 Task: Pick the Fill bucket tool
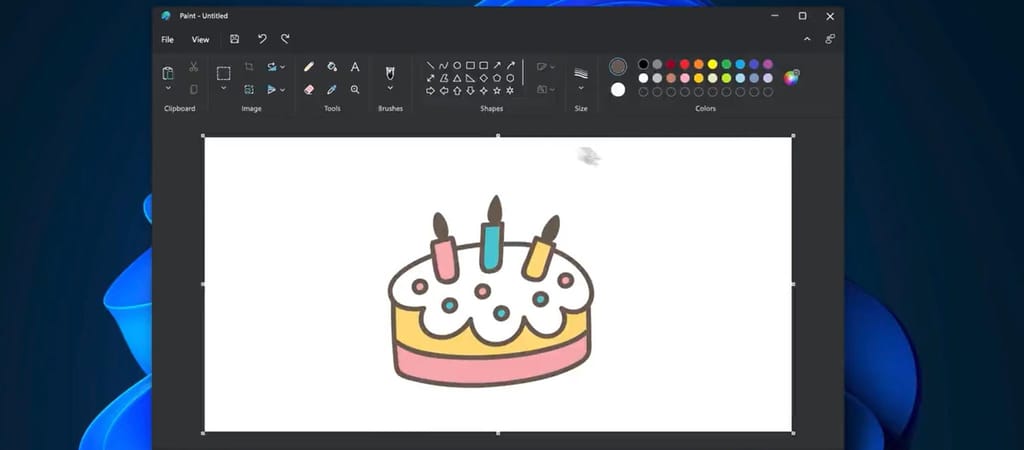pyautogui.click(x=332, y=67)
